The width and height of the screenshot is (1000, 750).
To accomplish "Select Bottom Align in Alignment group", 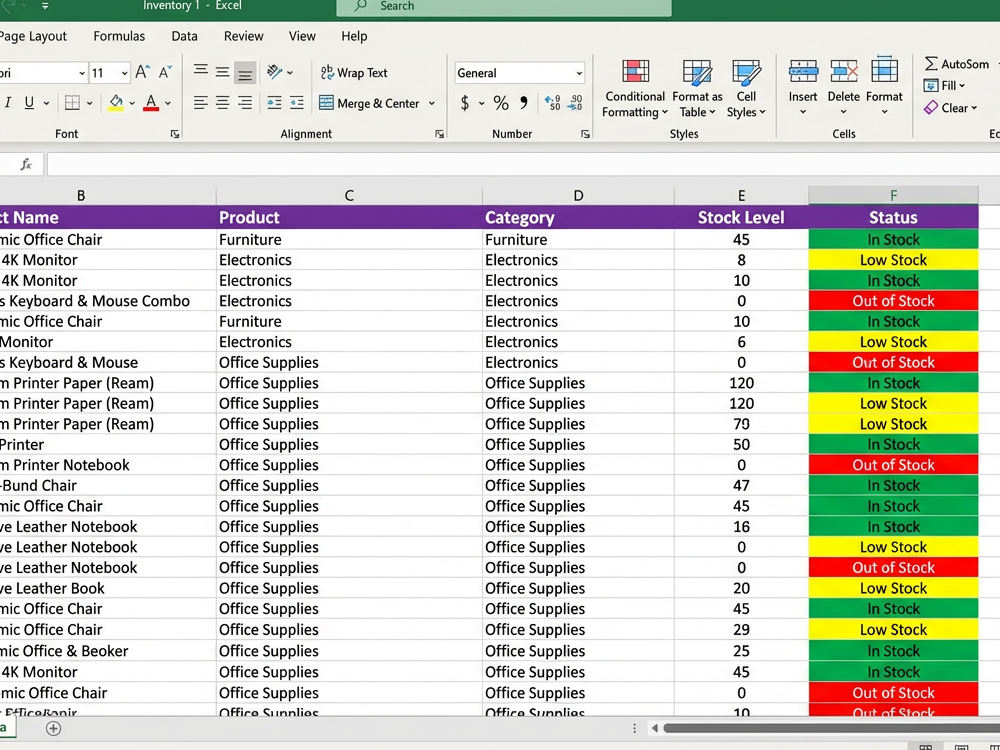I will tap(245, 73).
